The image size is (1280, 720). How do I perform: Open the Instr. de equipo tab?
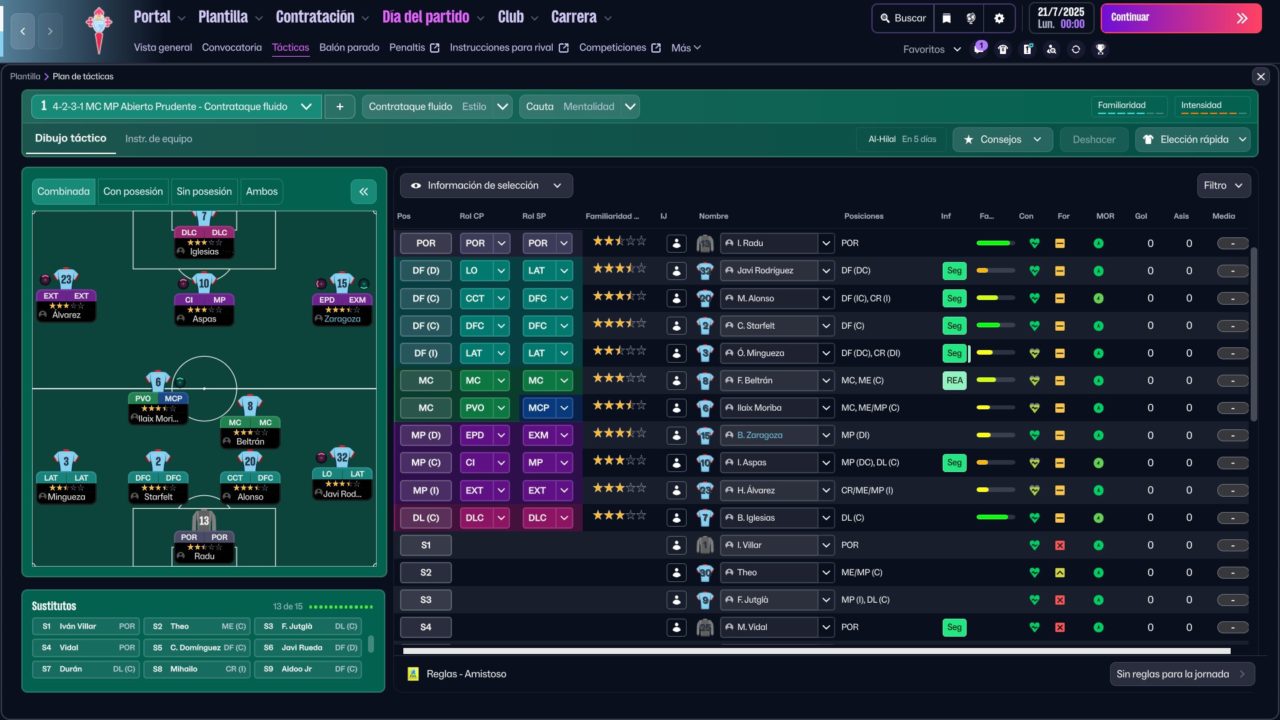pos(158,139)
